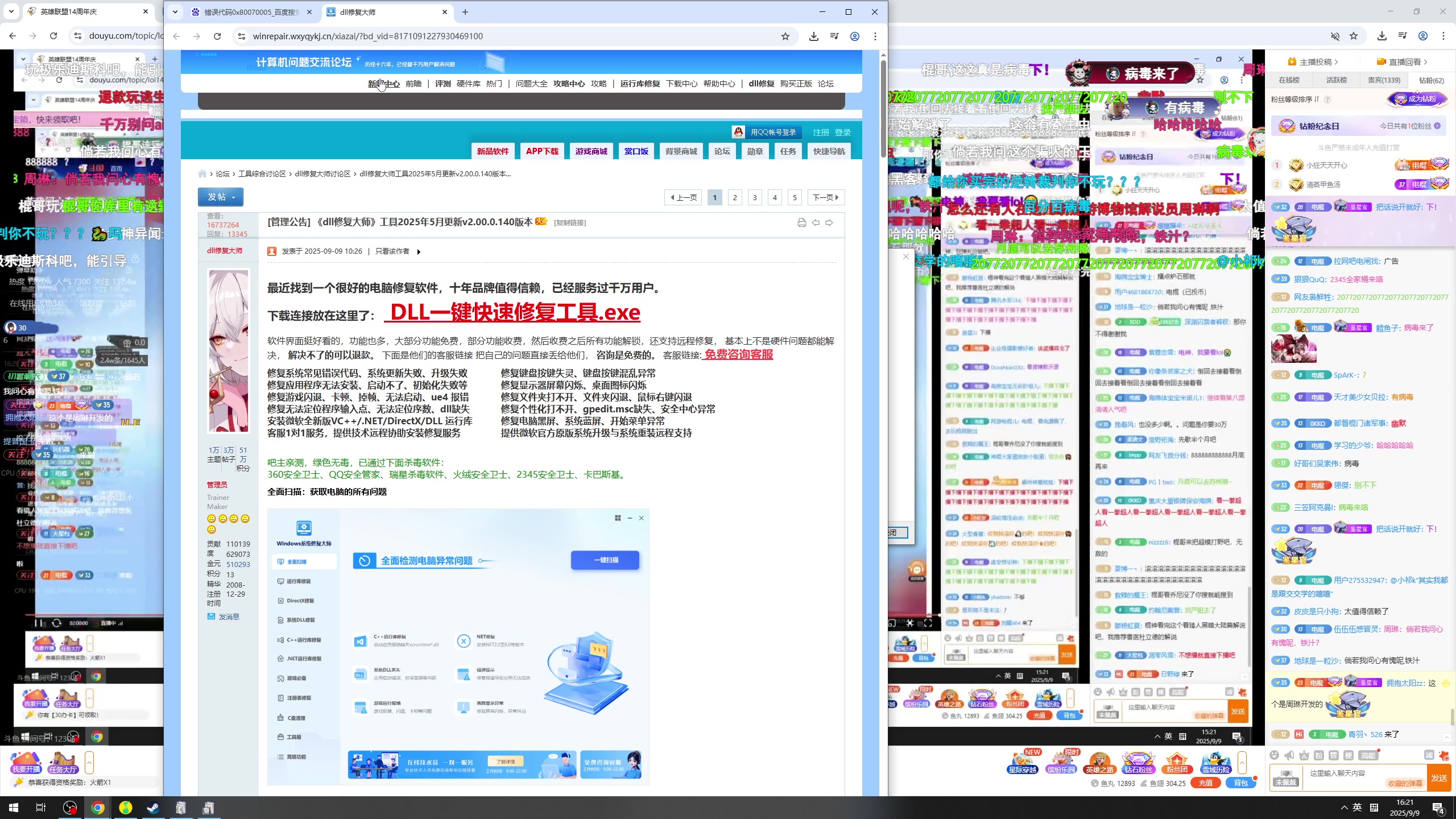Open the Windows Start menu
Image resolution: width=1456 pixels, height=819 pixels.
coord(14,808)
